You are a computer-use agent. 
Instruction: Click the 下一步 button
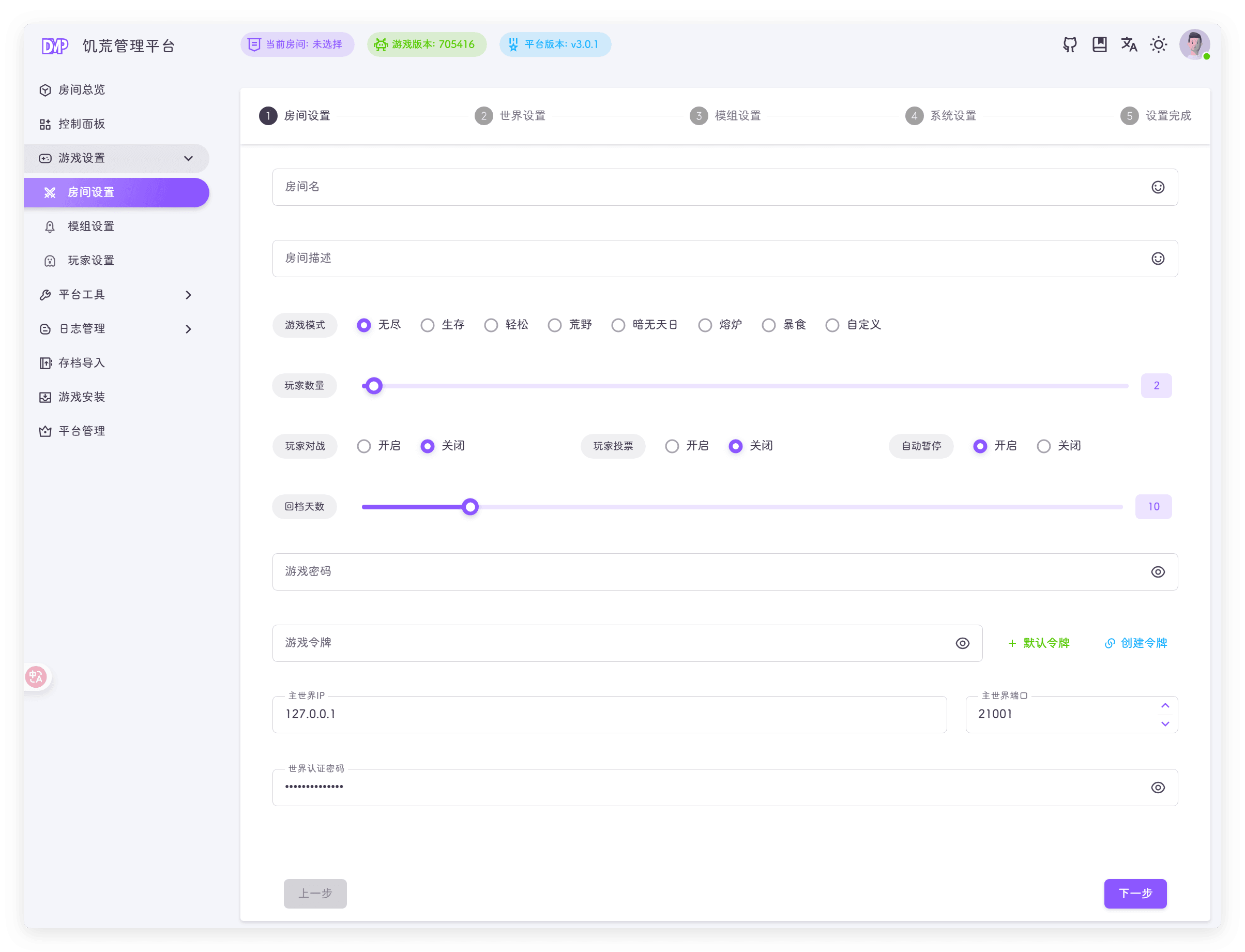(1135, 894)
